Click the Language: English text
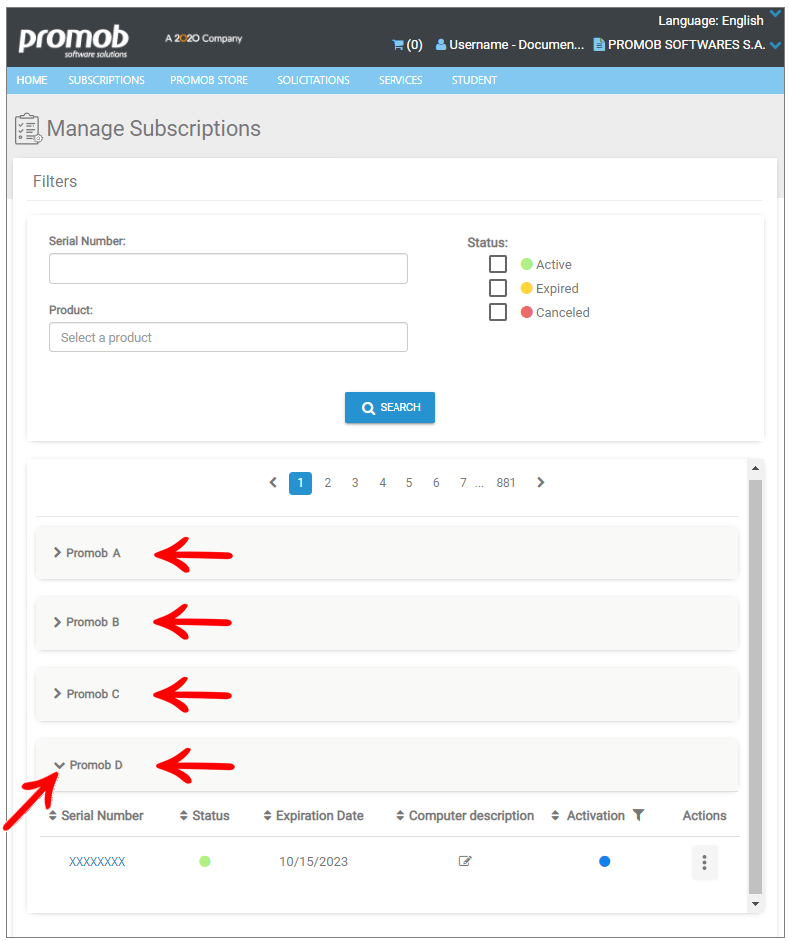The width and height of the screenshot is (789, 941). [710, 20]
